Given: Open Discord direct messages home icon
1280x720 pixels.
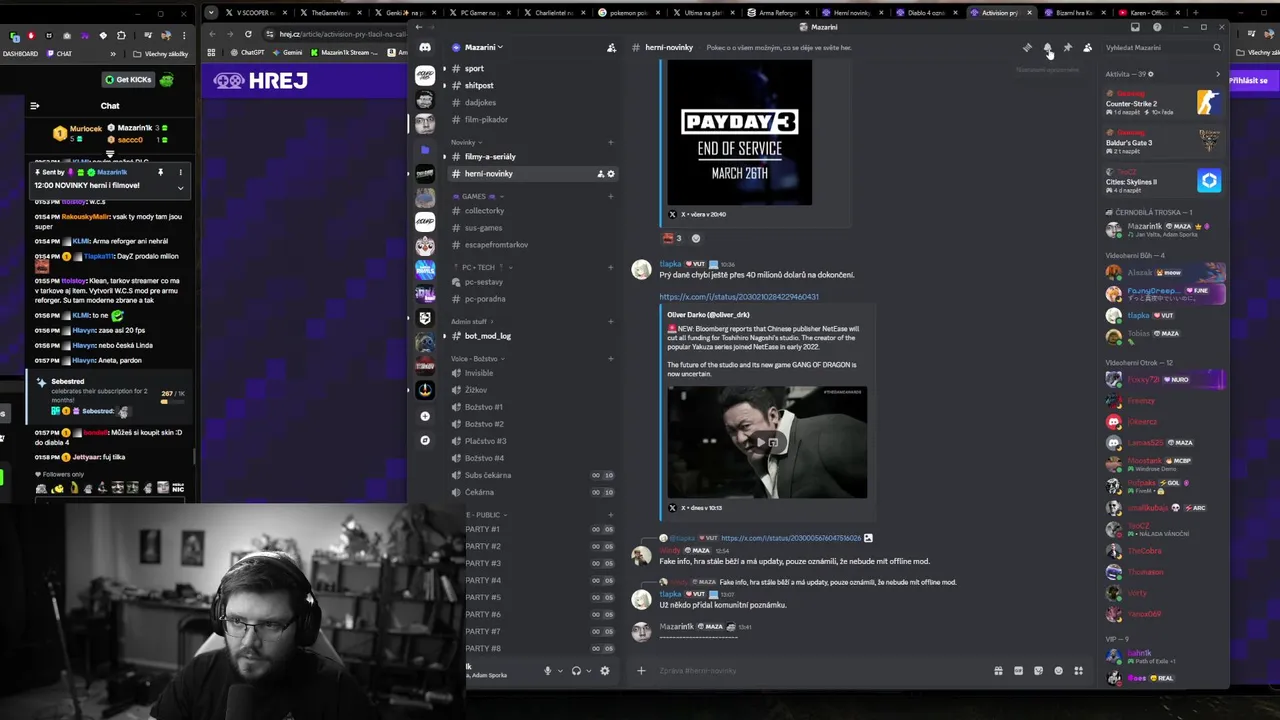Looking at the screenshot, I should 425,47.
